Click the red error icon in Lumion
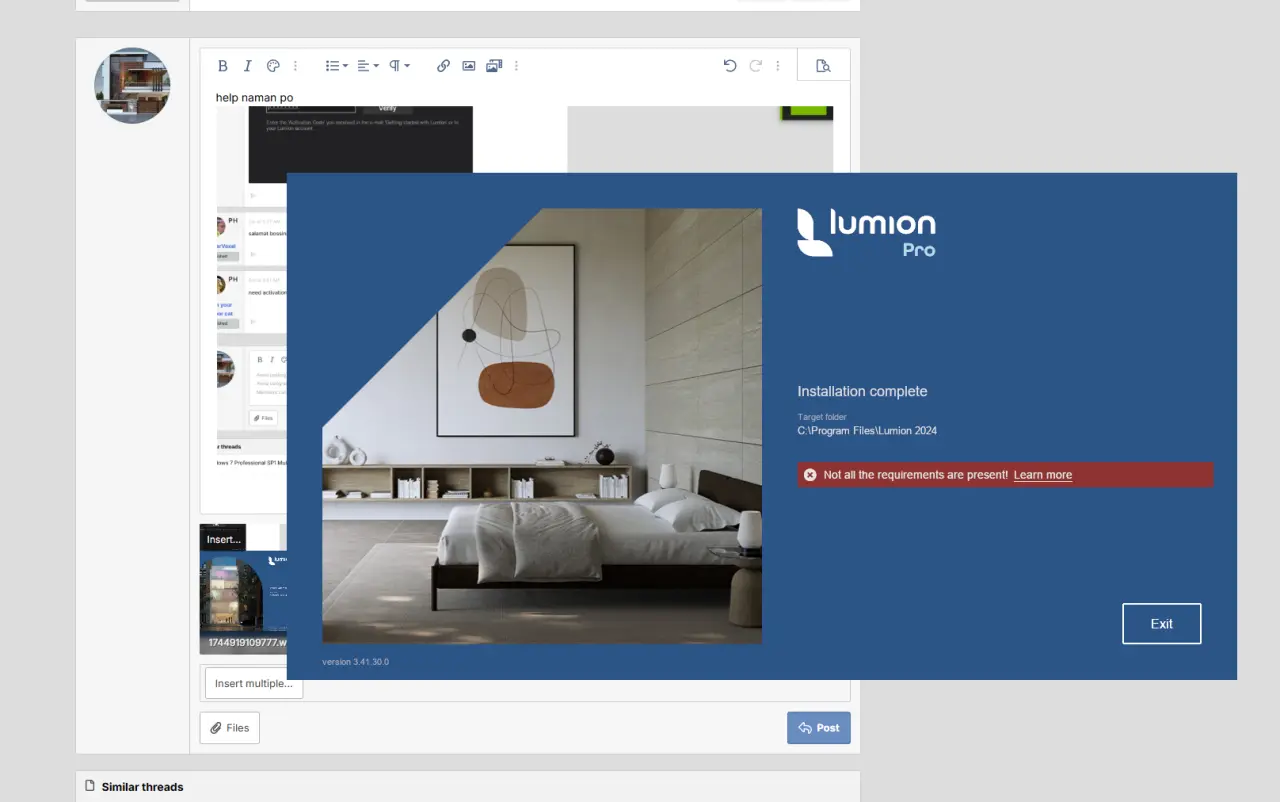Screen dimensions: 1280x802 pos(810,475)
